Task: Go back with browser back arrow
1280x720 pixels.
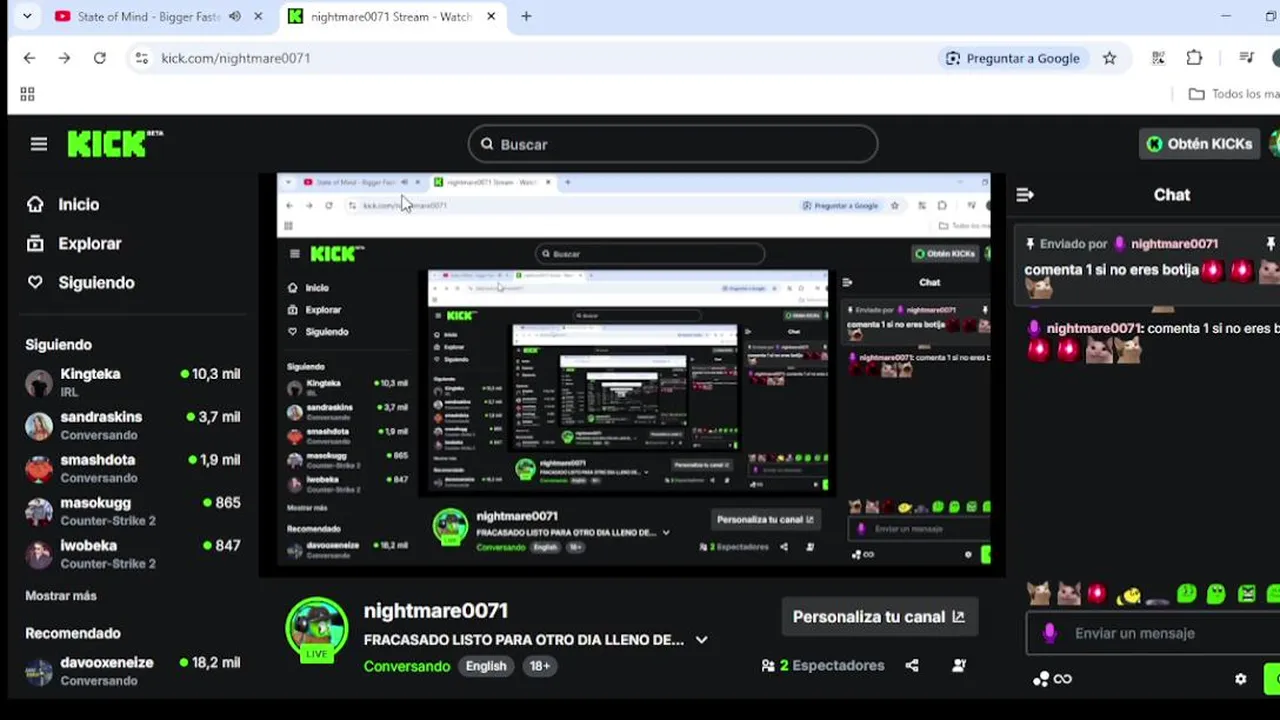Action: (x=29, y=58)
